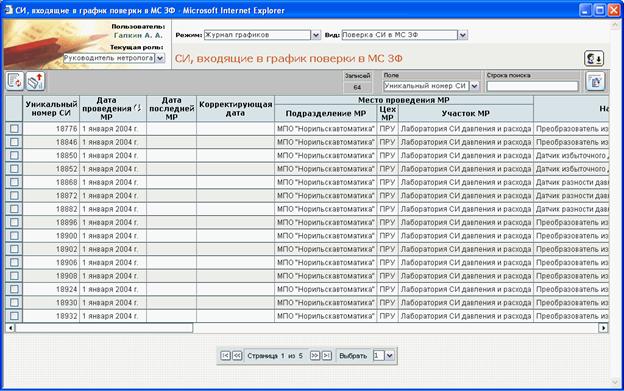Go to first page of results
Screen dimensions: 624x391
coord(225,356)
